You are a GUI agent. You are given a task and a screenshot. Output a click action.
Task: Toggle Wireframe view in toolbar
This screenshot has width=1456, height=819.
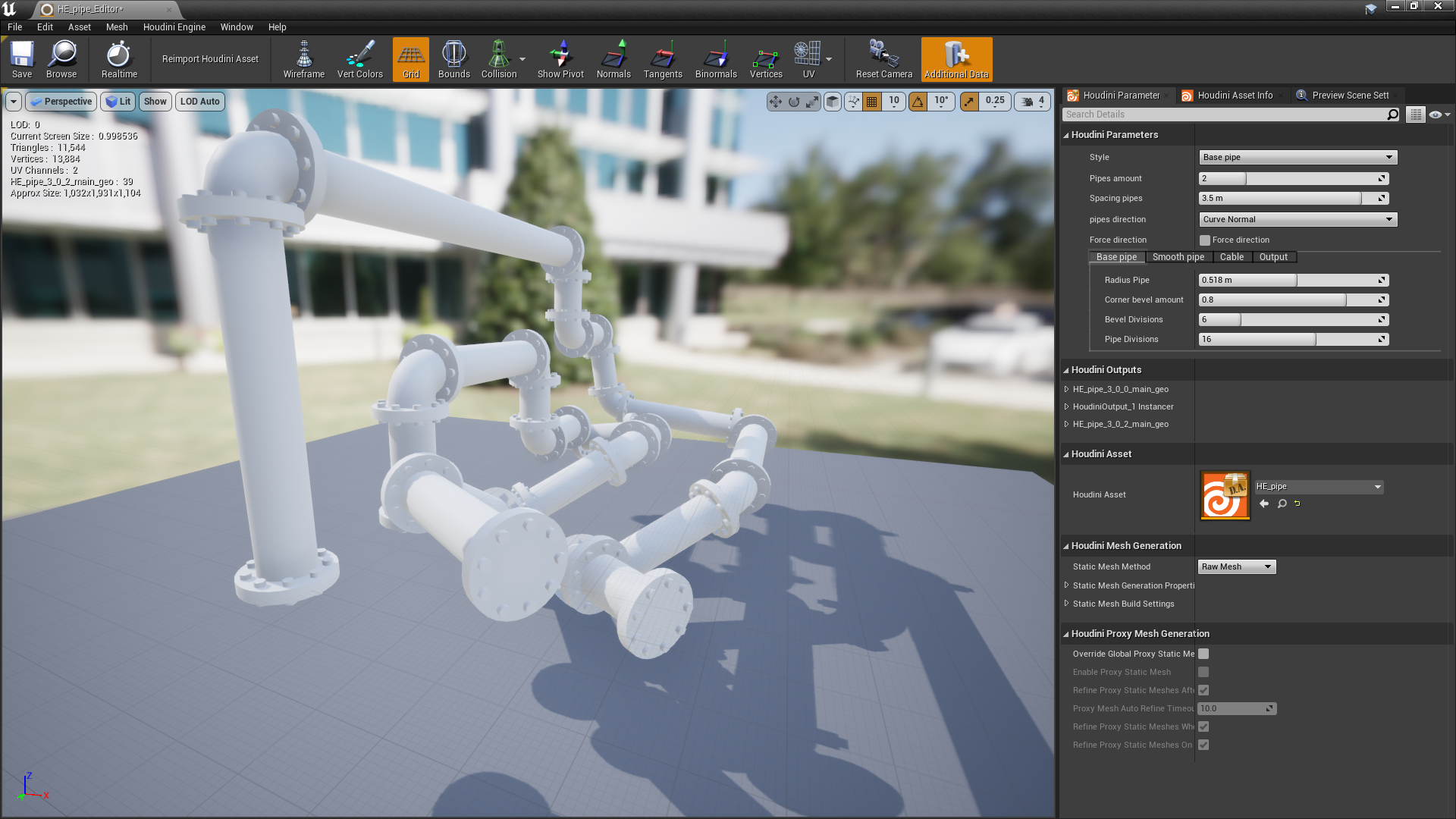click(x=303, y=59)
